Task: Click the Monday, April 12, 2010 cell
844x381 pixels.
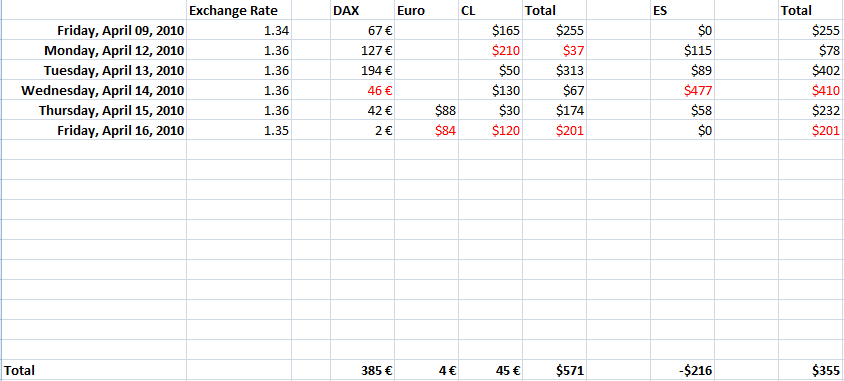Action: point(94,51)
